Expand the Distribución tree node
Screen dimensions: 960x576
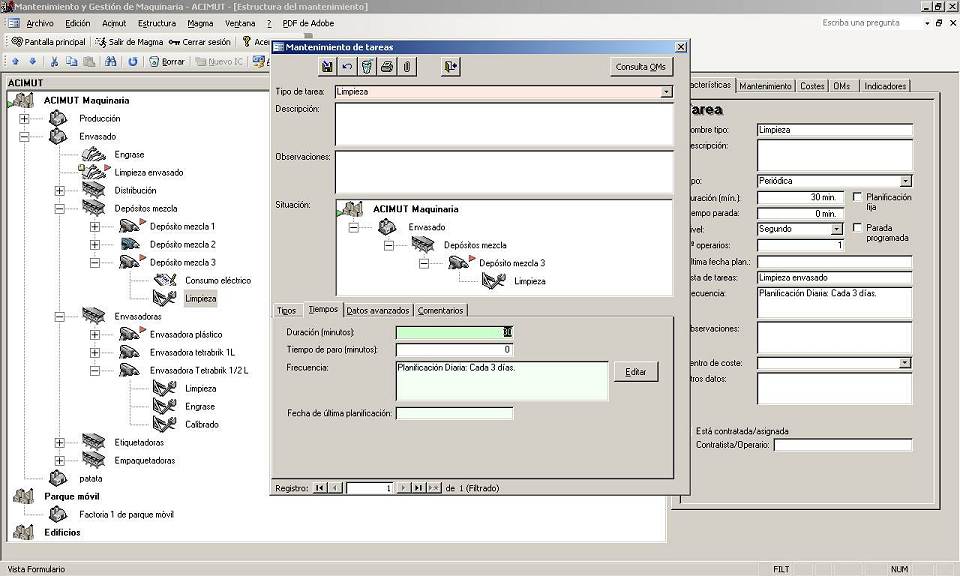pyautogui.click(x=59, y=190)
